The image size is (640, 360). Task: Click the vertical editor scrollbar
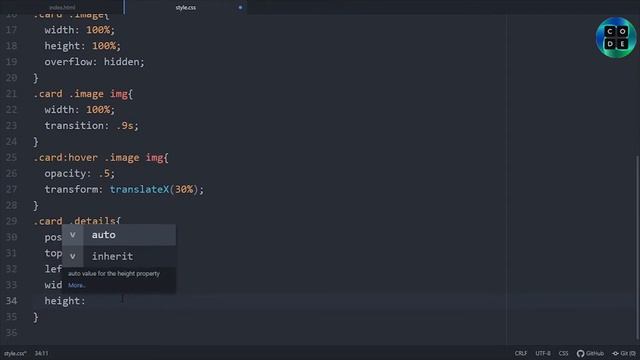[x=637, y=247]
